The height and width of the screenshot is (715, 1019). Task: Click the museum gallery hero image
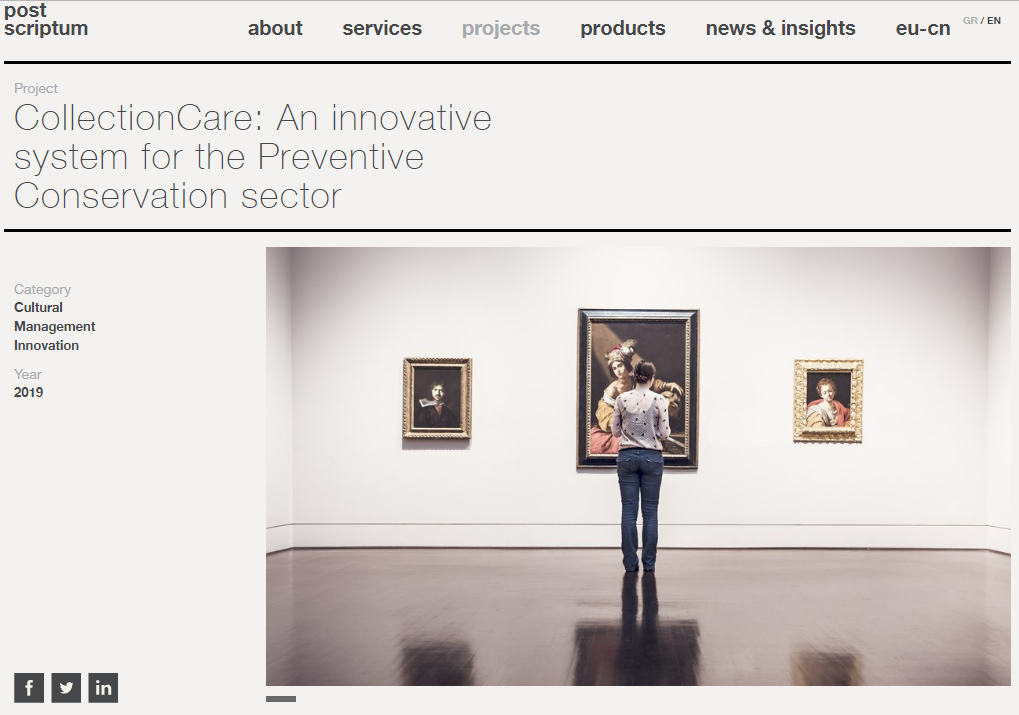coord(638,466)
